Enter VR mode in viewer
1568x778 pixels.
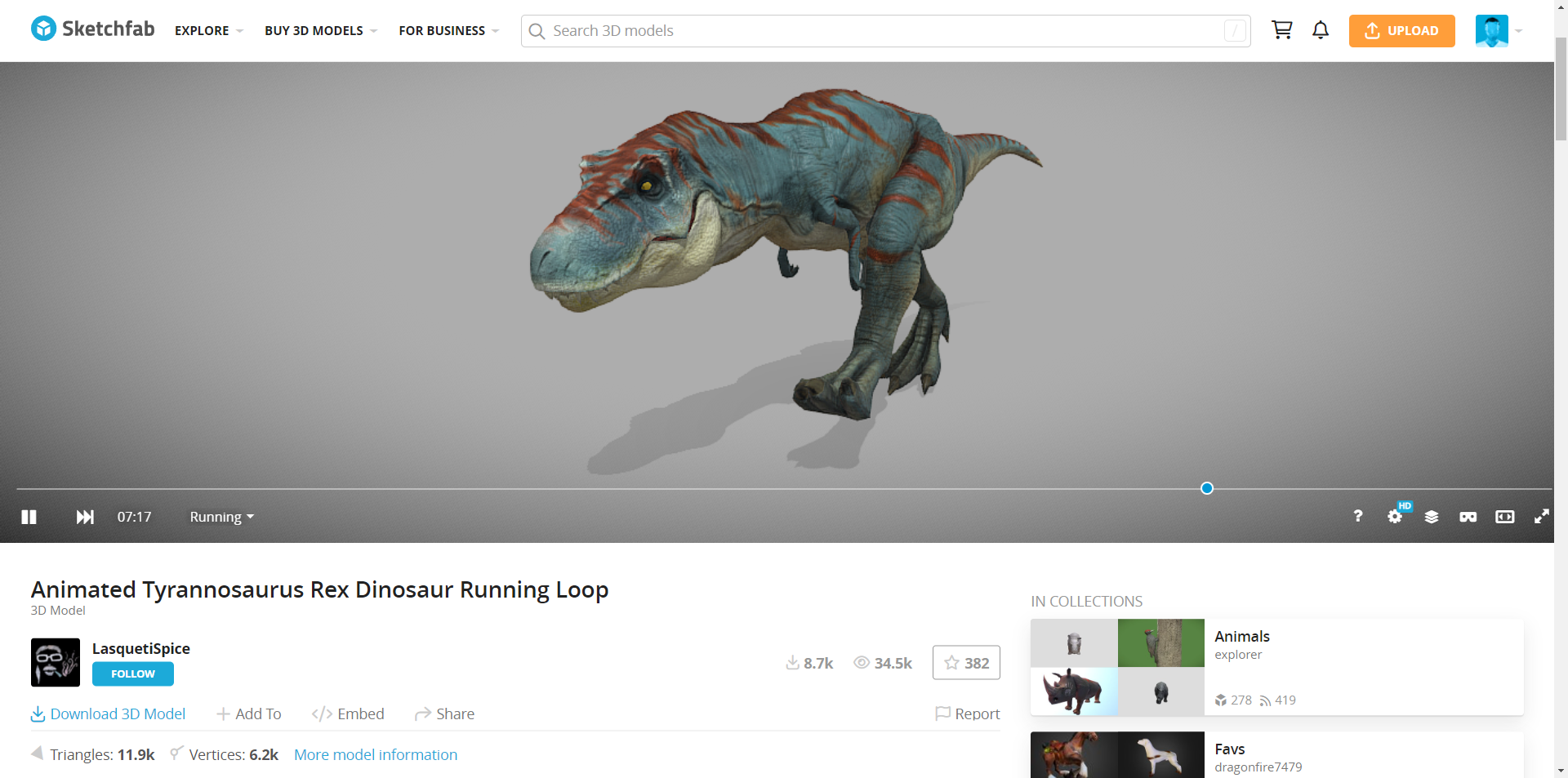(x=1468, y=517)
